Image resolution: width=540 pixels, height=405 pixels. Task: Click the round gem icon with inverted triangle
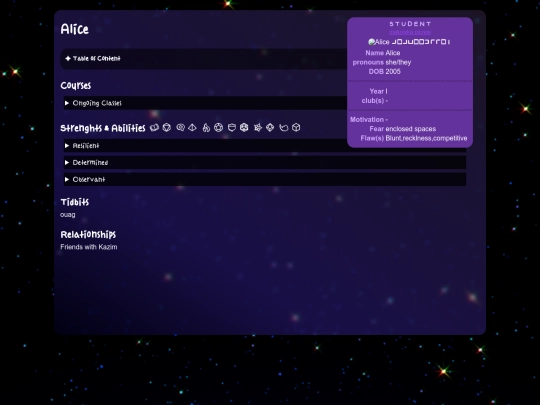167,128
